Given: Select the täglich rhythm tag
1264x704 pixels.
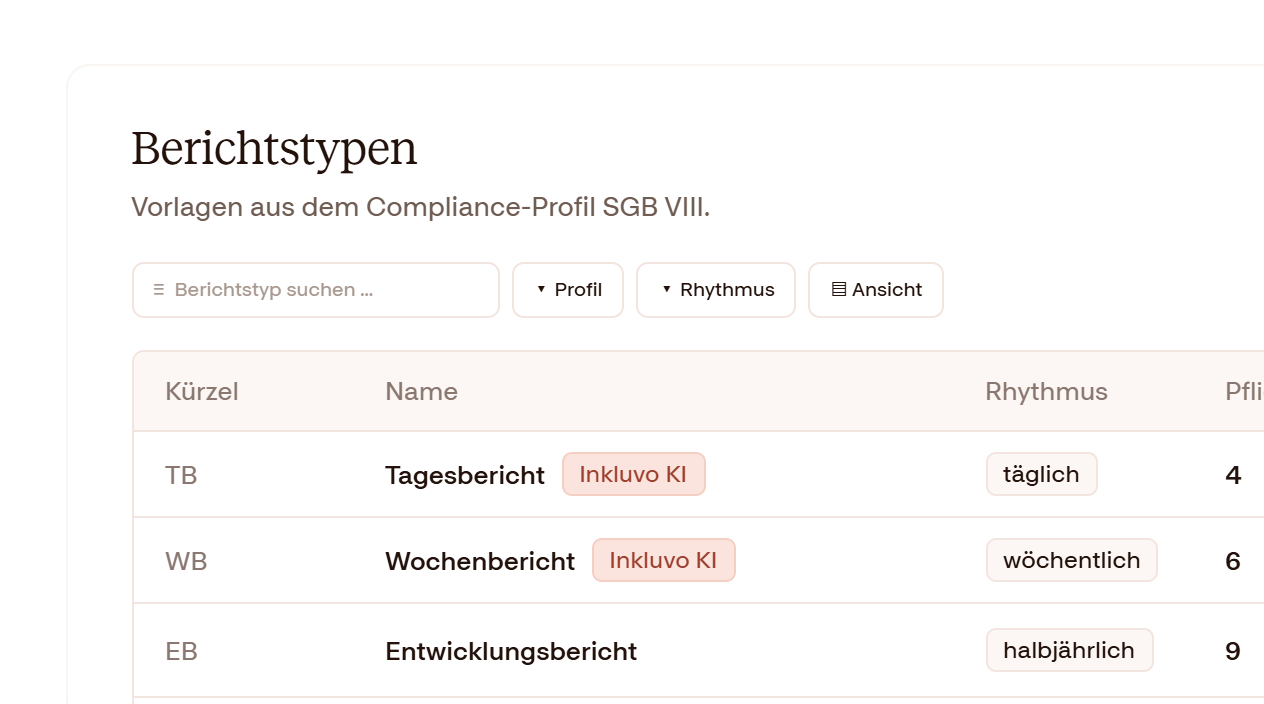Looking at the screenshot, I should [x=1042, y=474].
